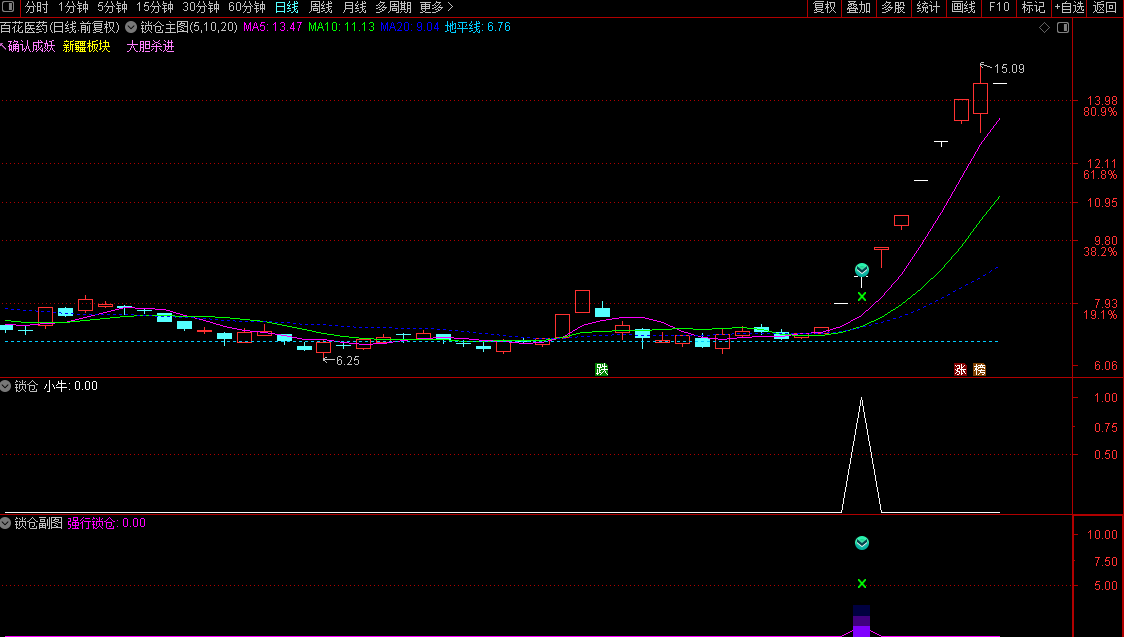This screenshot has height=637, width=1124.
Task: Select the 30分钟 period tab
Action: coord(201,7)
